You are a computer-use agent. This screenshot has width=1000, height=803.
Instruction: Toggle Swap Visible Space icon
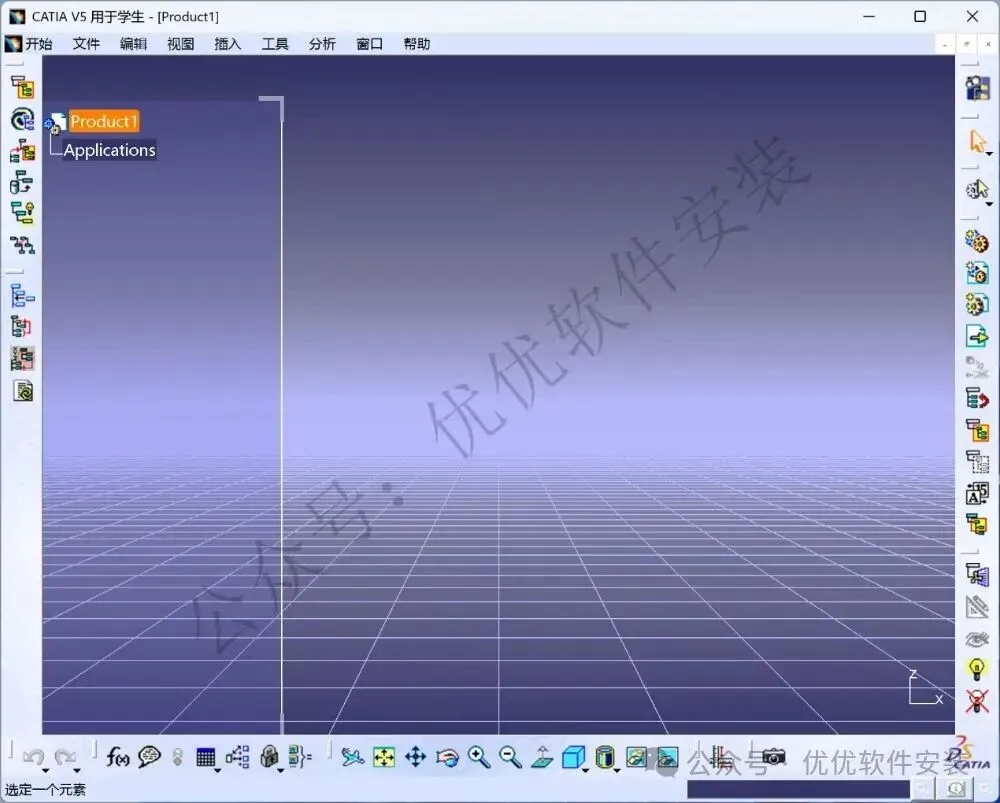click(668, 757)
